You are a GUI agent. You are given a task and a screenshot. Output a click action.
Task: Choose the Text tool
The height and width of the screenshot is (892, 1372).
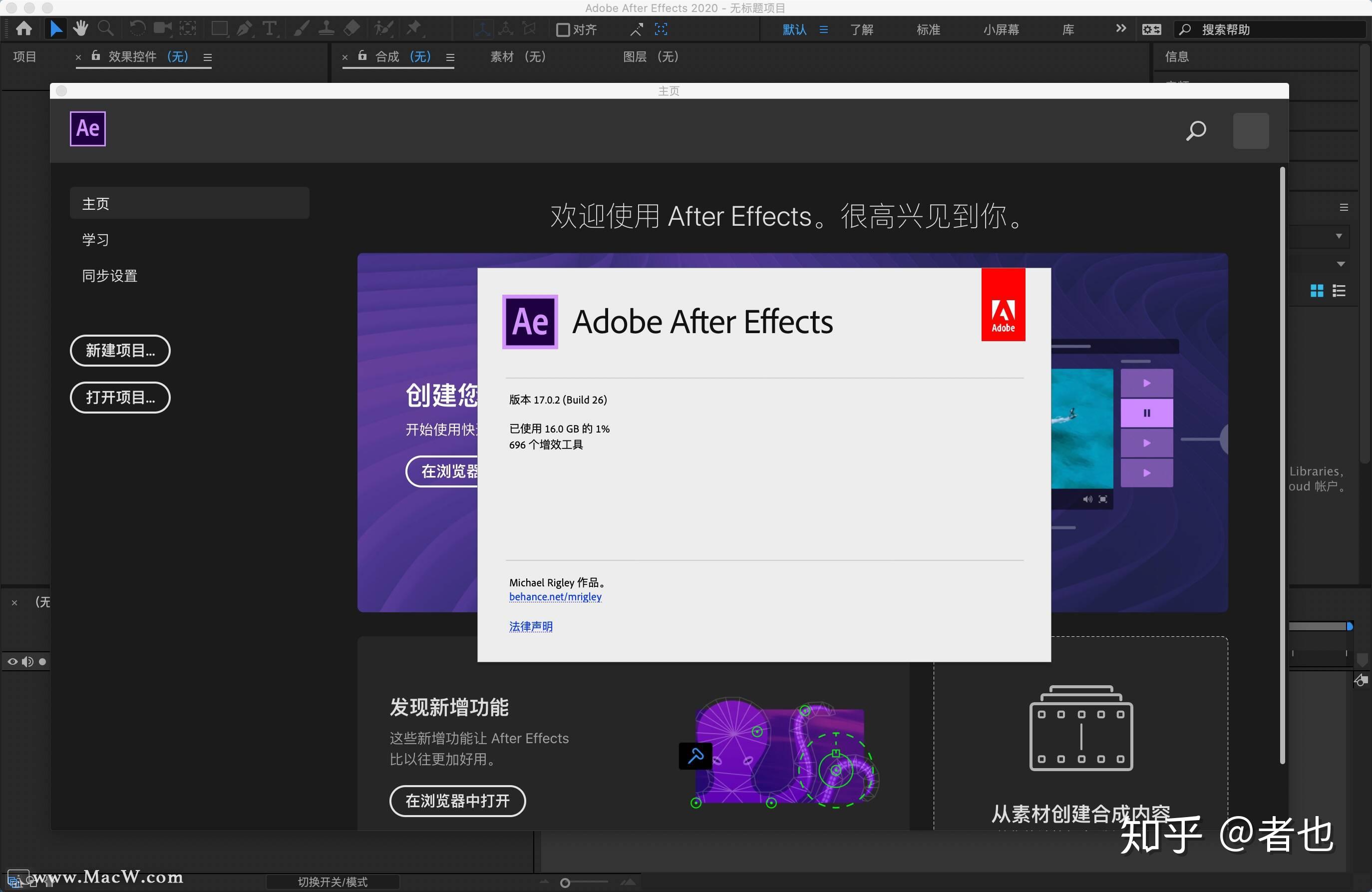pos(271,28)
